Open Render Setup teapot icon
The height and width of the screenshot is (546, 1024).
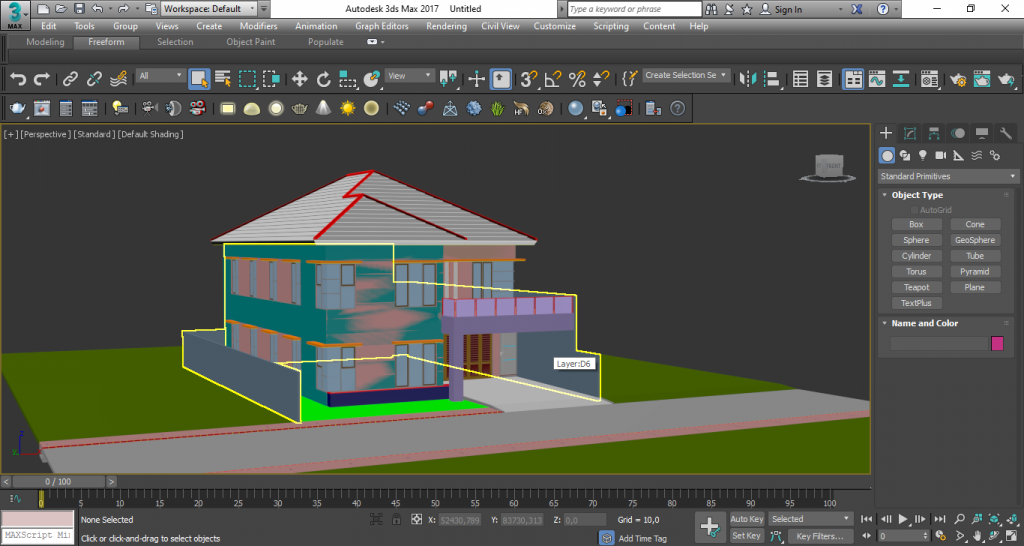coord(958,79)
